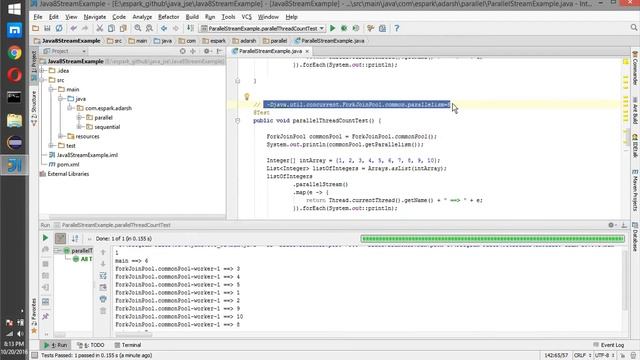Close the ParallelStreamExample.java editor tab
640x360 pixels.
pyautogui.click(x=307, y=51)
